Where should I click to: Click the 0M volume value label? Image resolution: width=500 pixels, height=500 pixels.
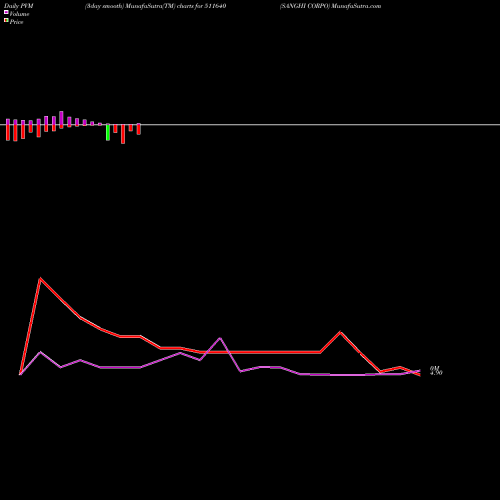435,368
